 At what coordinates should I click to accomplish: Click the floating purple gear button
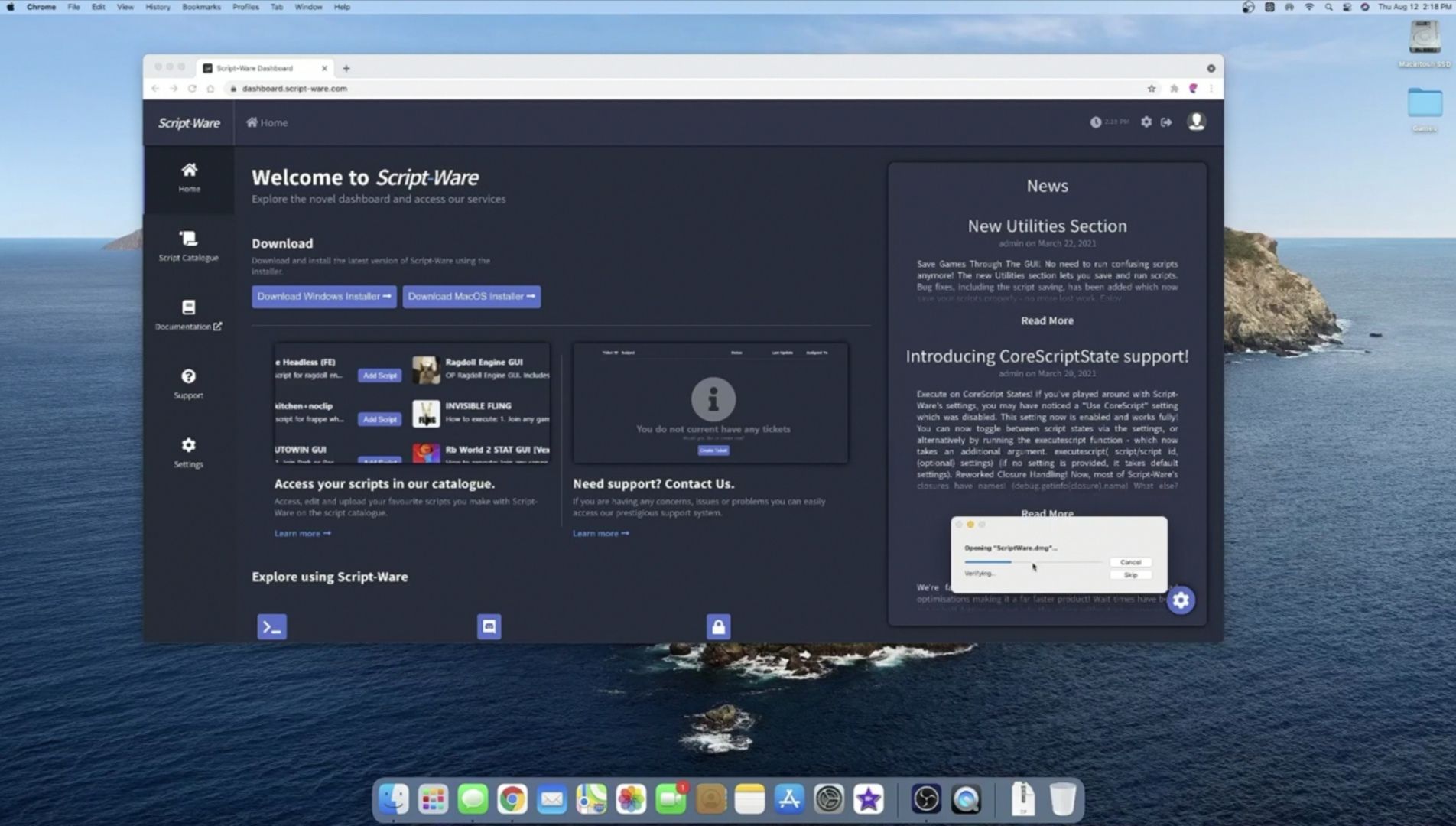tap(1181, 600)
